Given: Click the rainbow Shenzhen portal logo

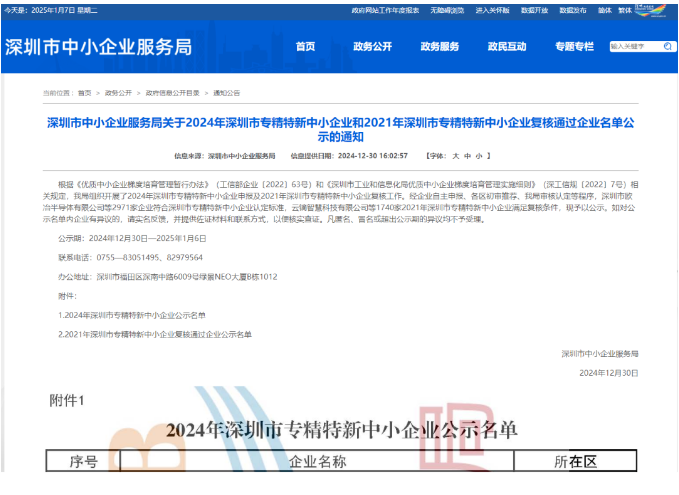Looking at the screenshot, I should tap(650, 10).
